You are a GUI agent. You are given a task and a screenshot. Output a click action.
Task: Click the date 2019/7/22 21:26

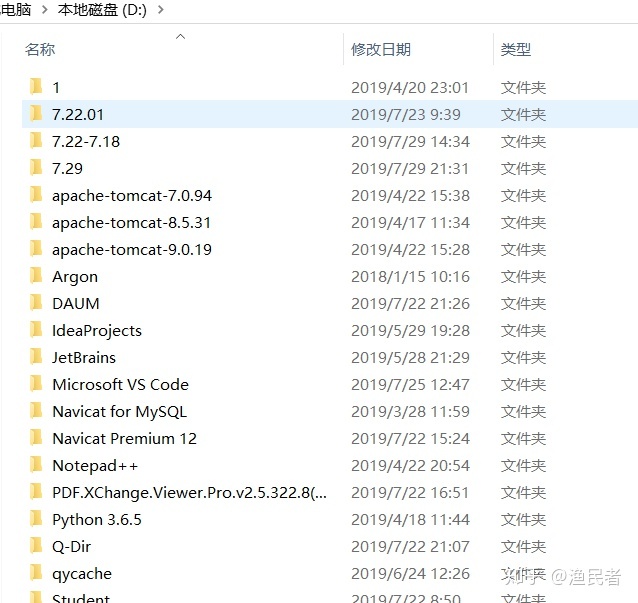click(411, 304)
